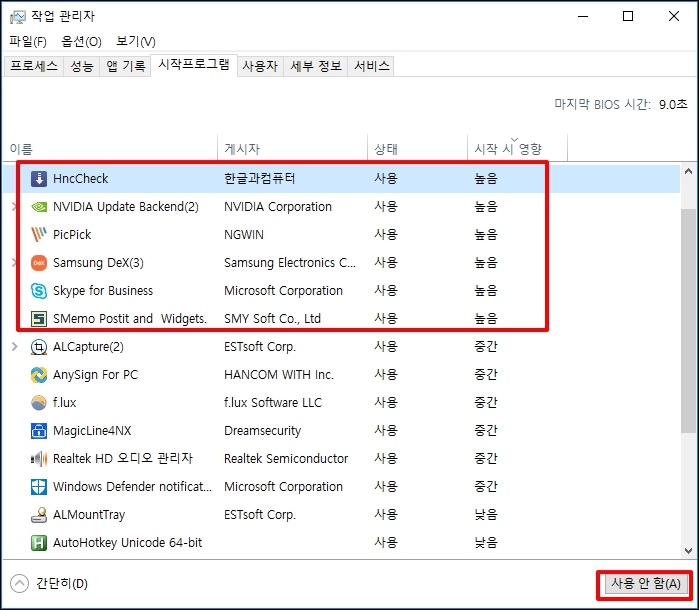Click the Samsung DeX icon

click(39, 263)
